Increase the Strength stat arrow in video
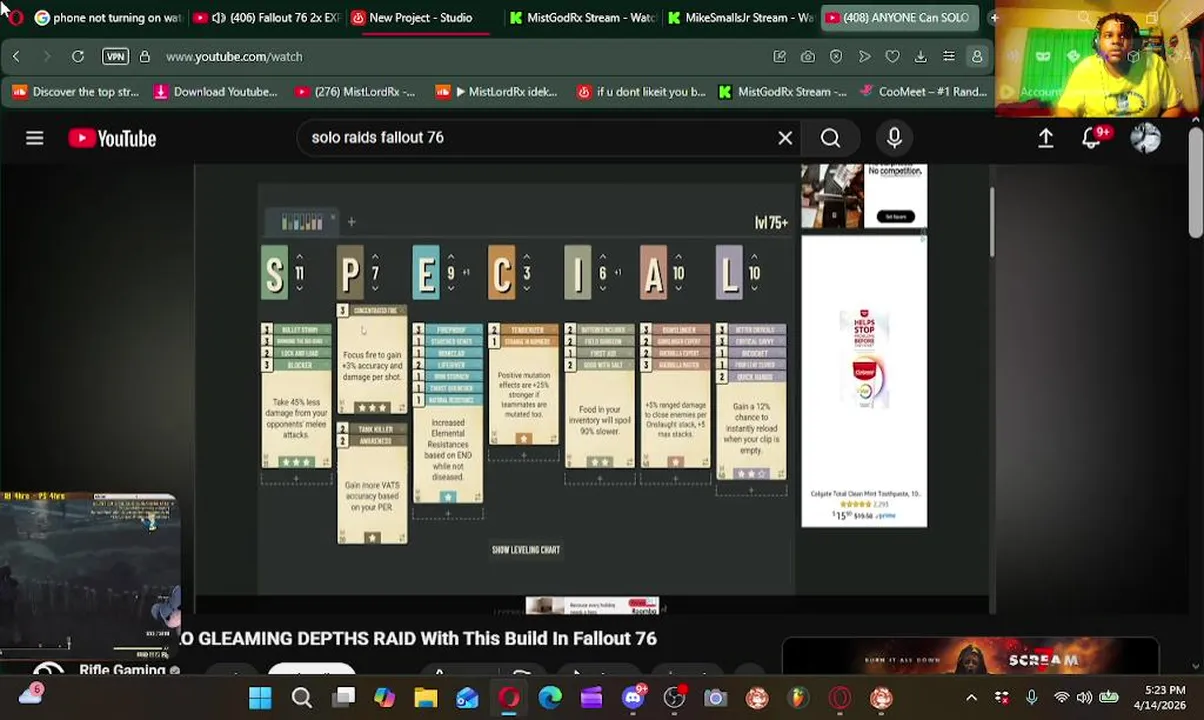 coord(298,257)
